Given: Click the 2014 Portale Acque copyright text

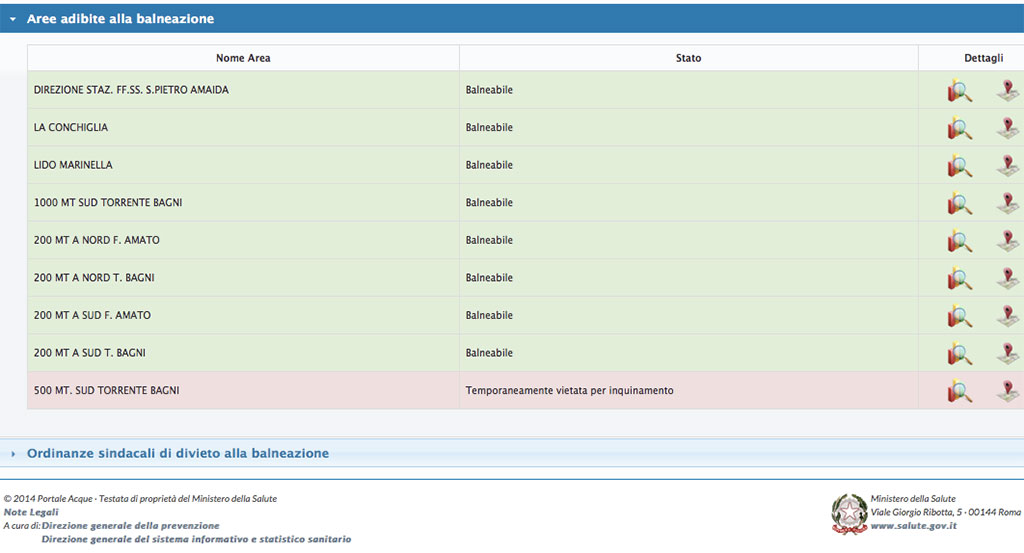Looking at the screenshot, I should pyautogui.click(x=140, y=499).
